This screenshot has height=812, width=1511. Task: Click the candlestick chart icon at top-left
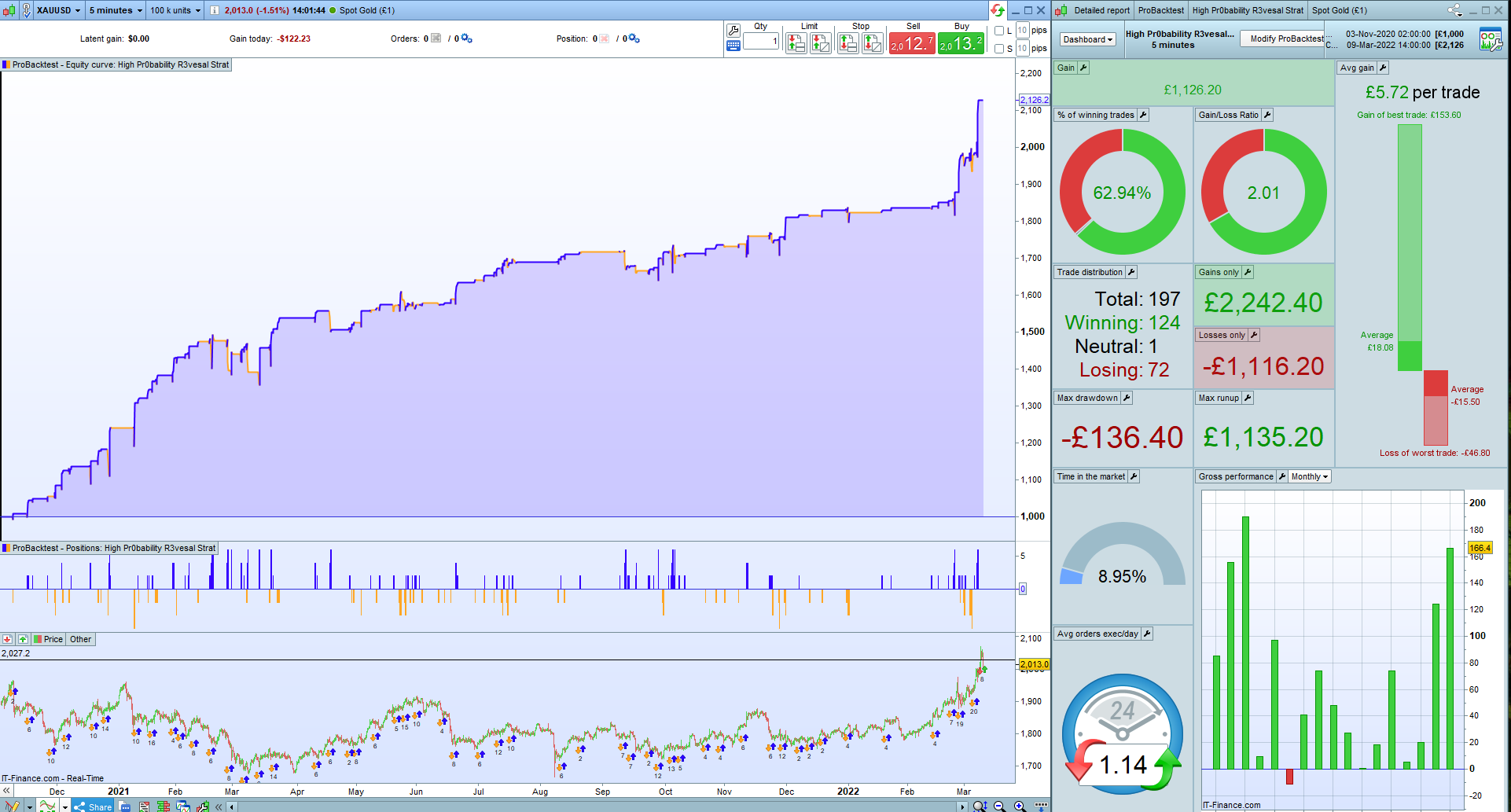coord(9,10)
